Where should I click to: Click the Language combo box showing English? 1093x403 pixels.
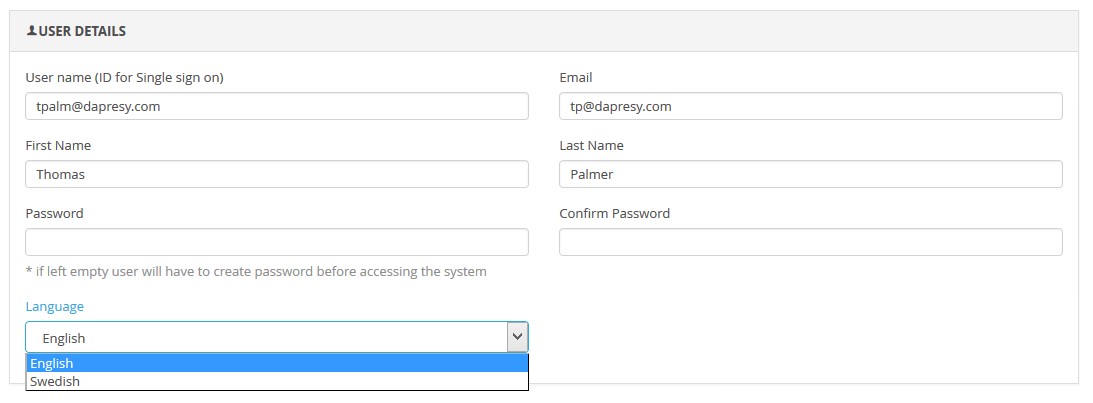[266, 337]
